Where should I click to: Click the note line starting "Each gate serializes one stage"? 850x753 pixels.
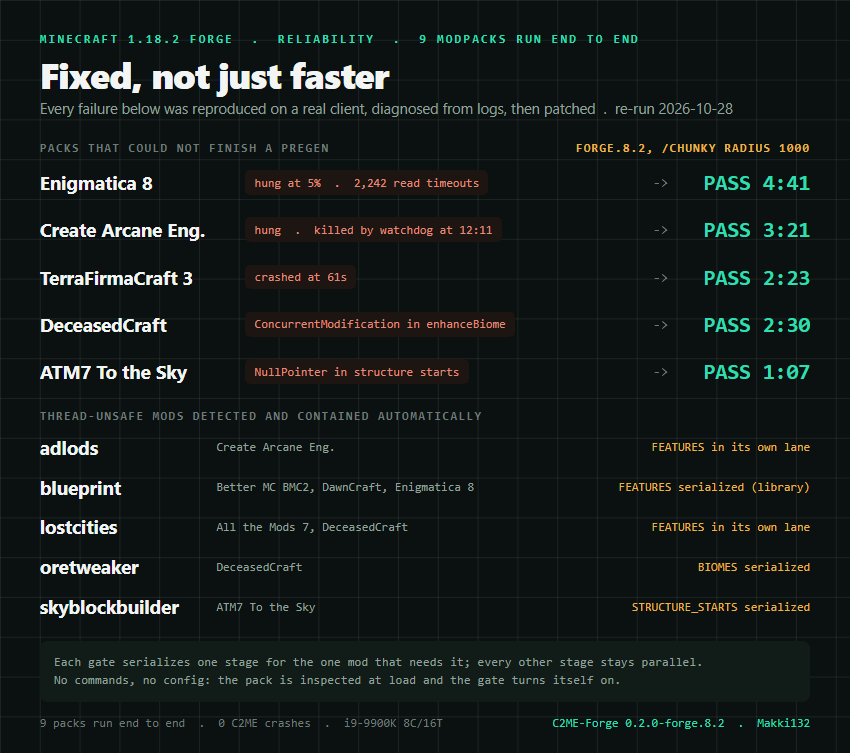pos(378,662)
